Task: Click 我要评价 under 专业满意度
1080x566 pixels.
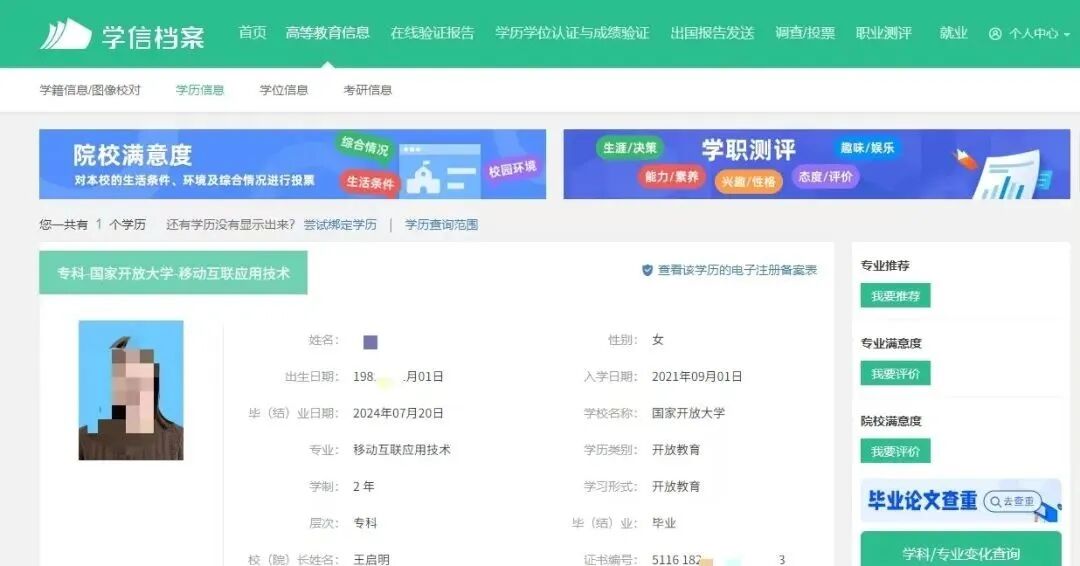Action: pyautogui.click(x=895, y=374)
